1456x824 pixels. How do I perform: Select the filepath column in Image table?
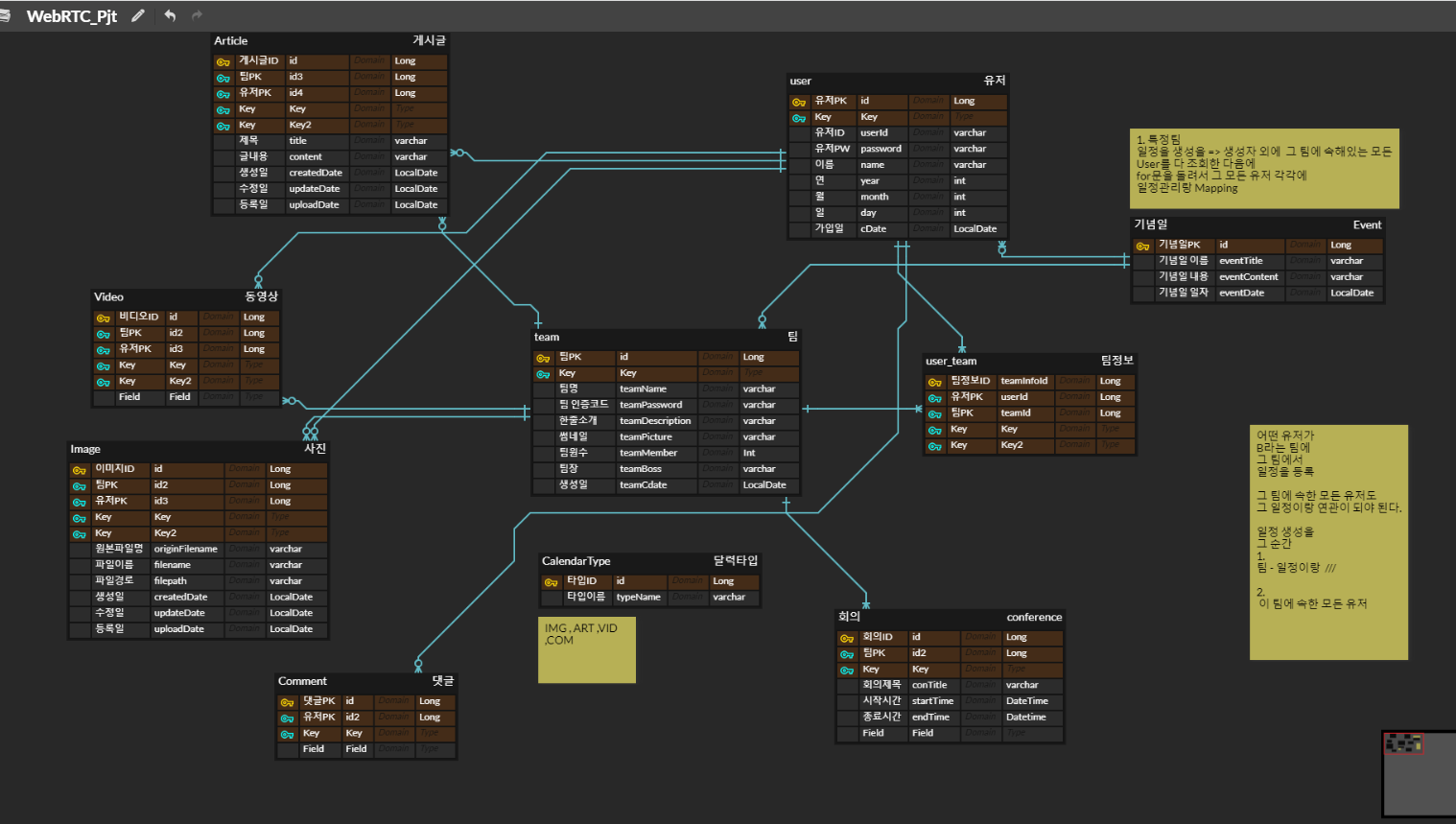coord(171,581)
